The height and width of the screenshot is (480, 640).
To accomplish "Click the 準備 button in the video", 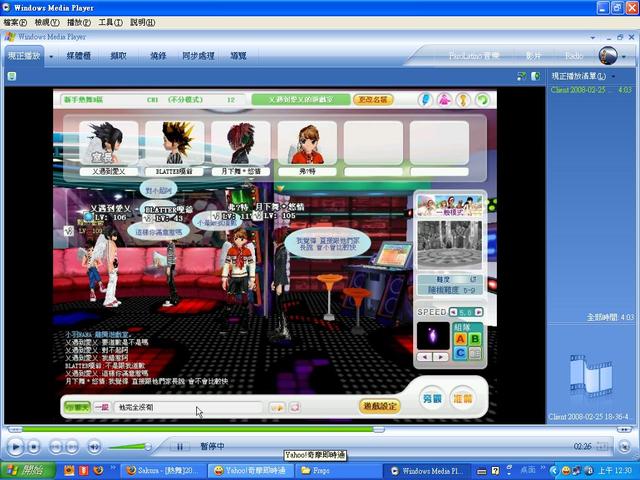I will click(463, 398).
